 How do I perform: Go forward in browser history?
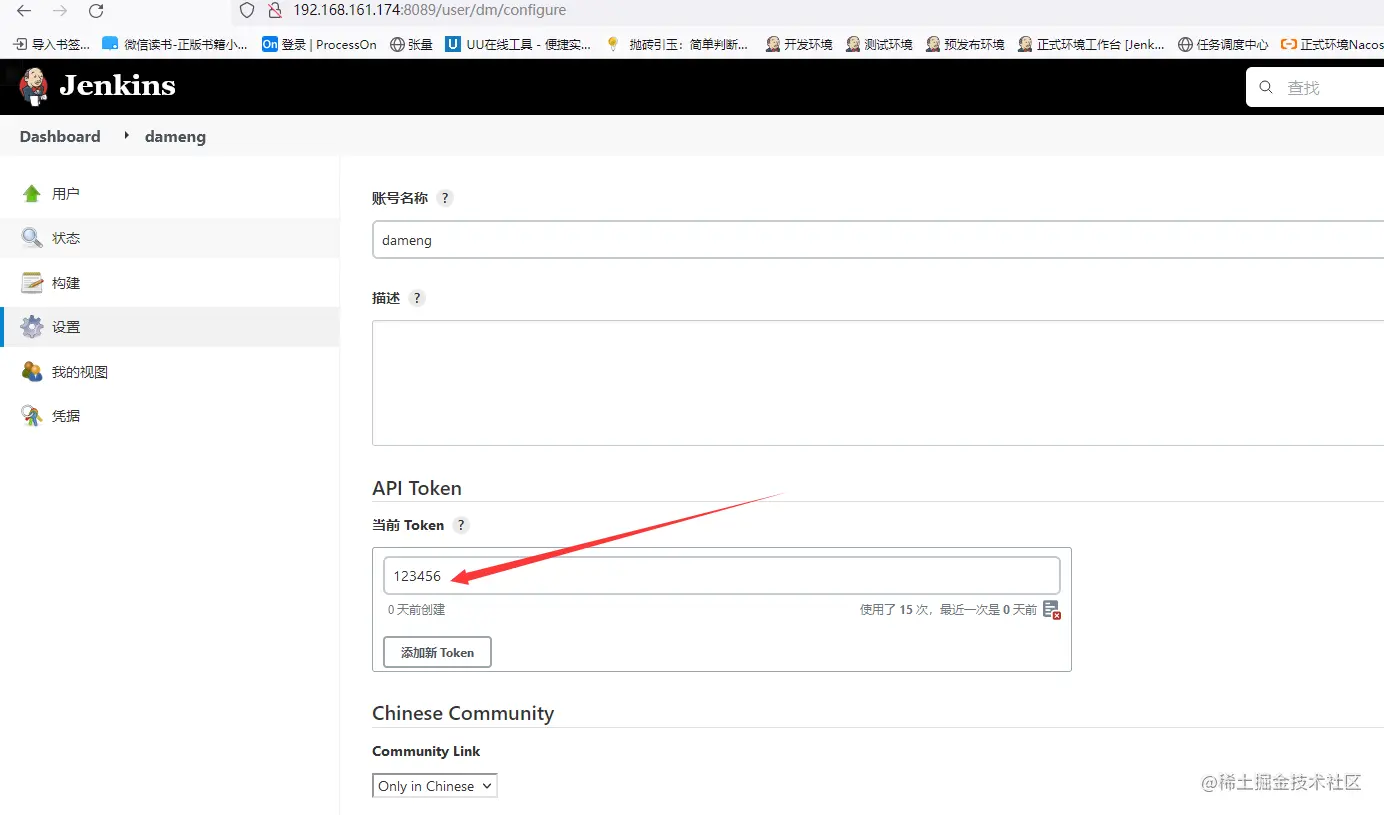60,11
